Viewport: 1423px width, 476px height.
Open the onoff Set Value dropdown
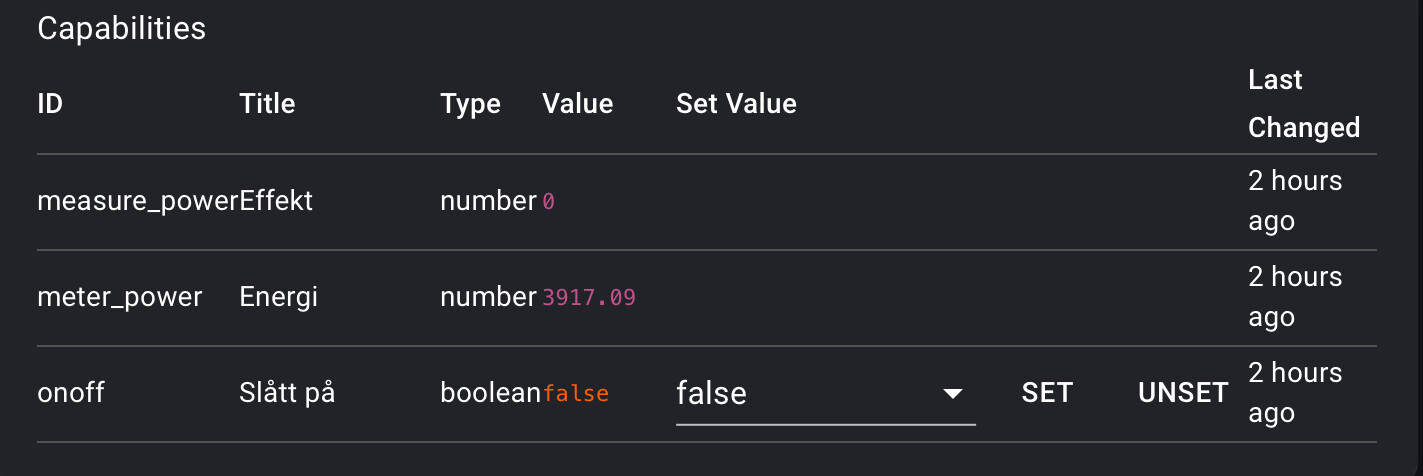coord(825,393)
